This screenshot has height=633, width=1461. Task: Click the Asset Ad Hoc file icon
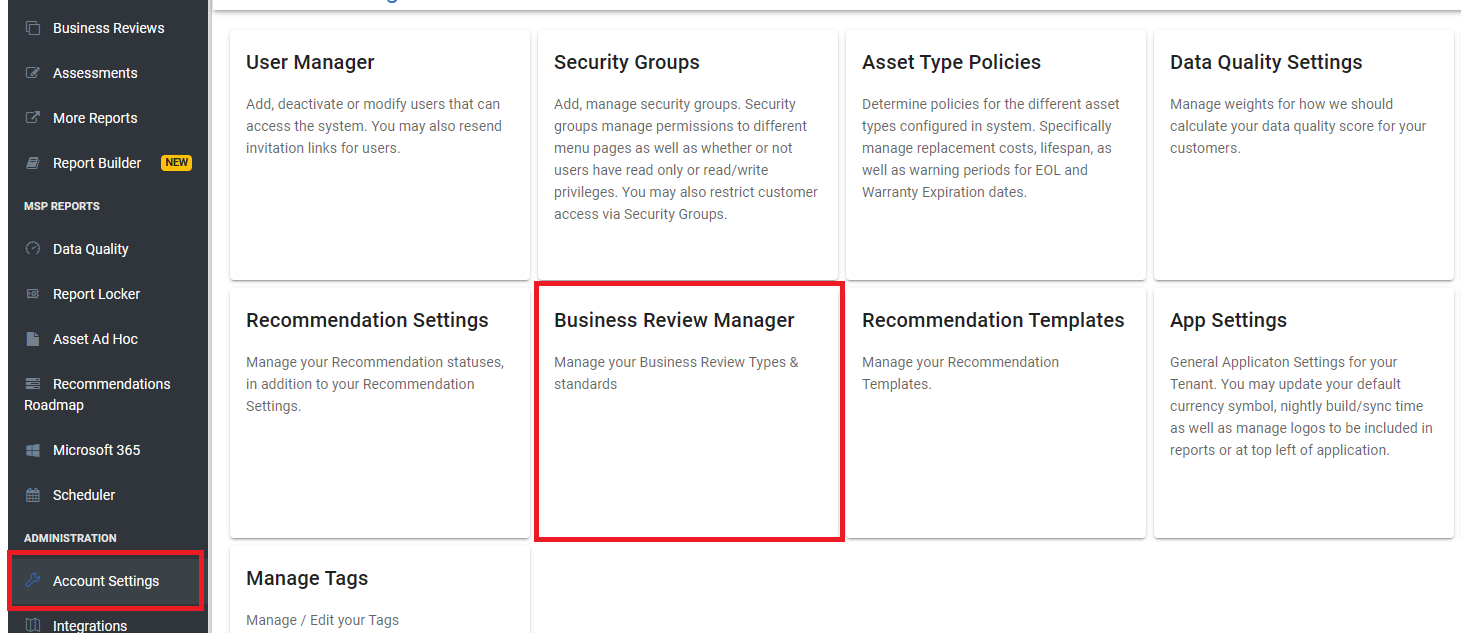(33, 339)
